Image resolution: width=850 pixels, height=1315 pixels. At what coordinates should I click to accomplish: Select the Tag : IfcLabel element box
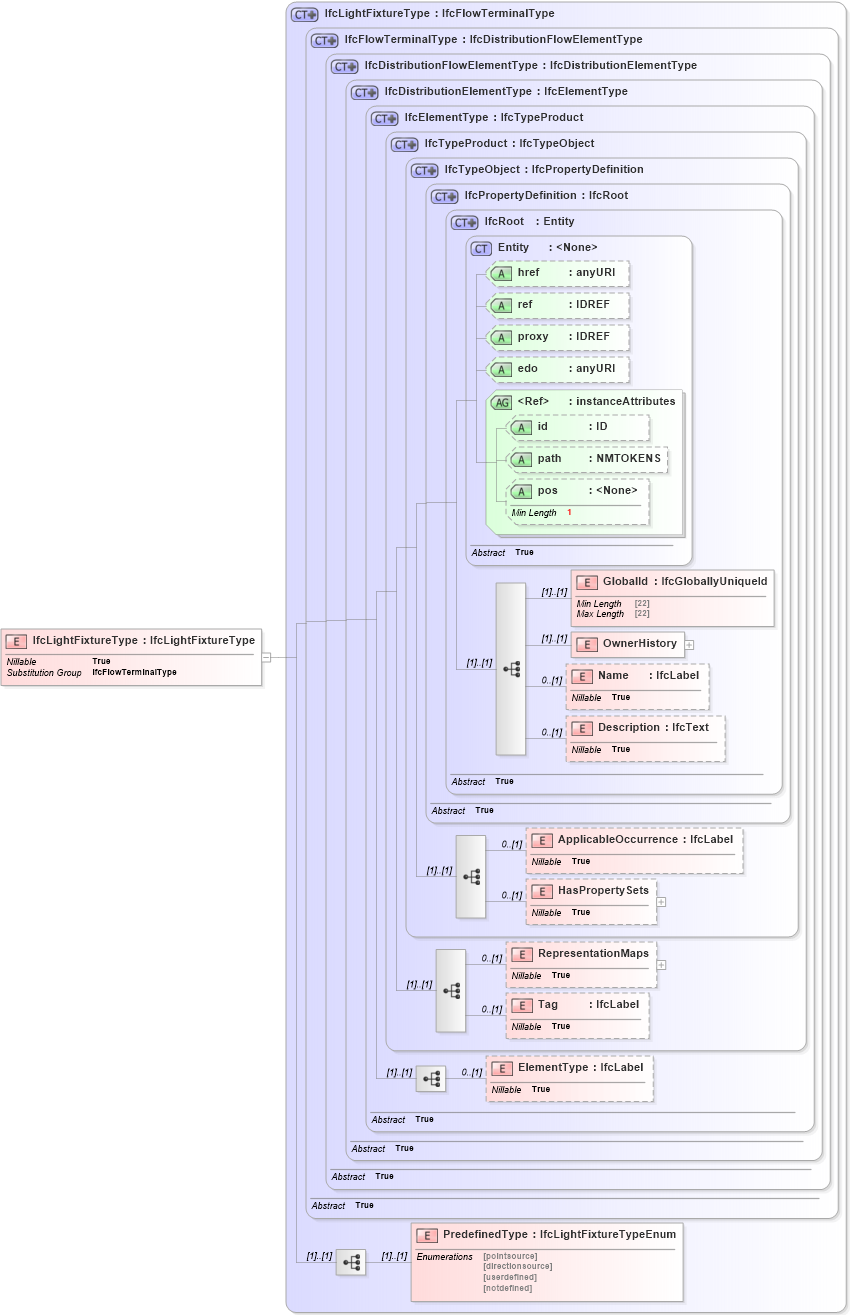coord(578,1014)
